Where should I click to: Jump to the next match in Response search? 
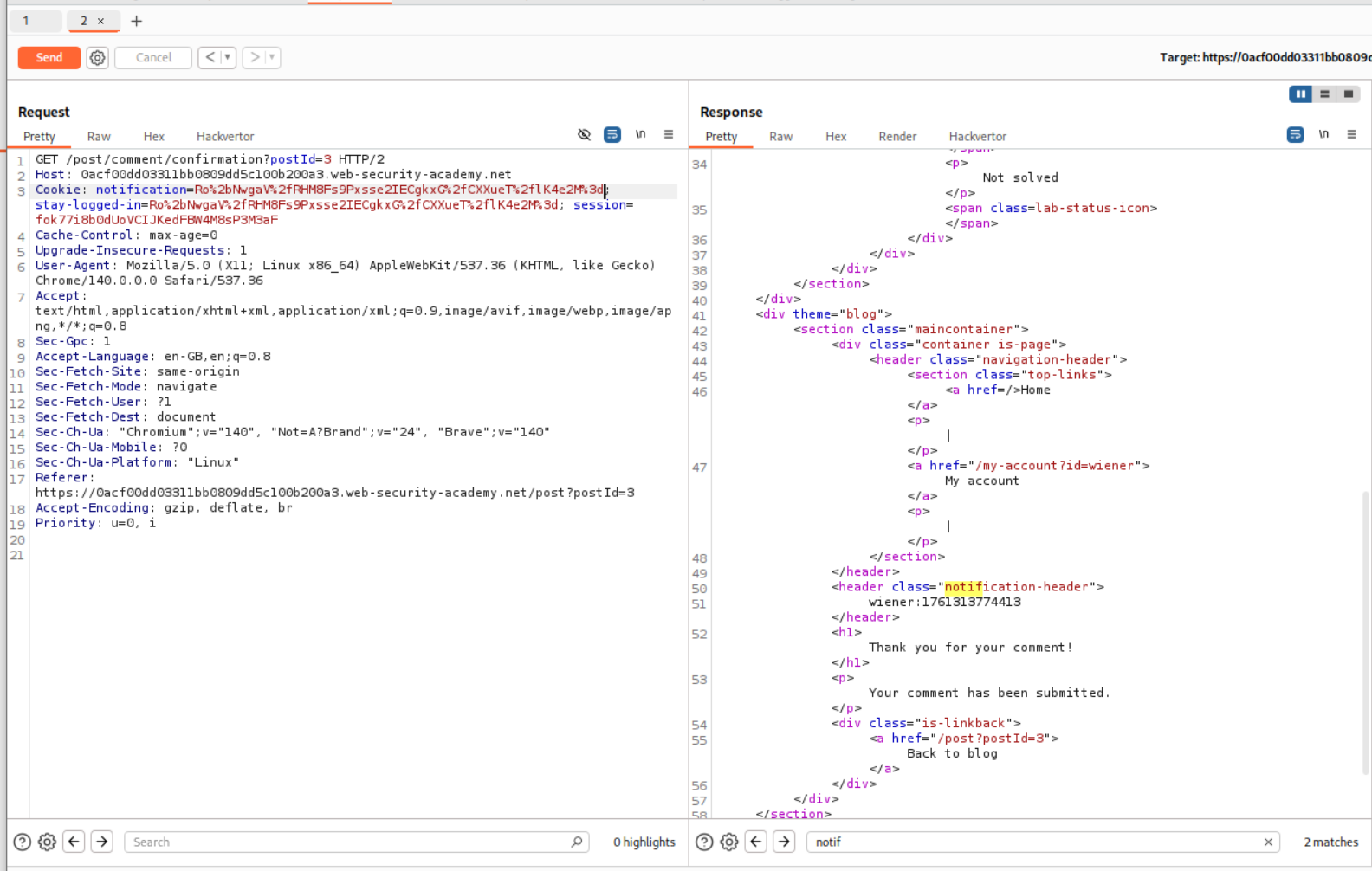[784, 842]
